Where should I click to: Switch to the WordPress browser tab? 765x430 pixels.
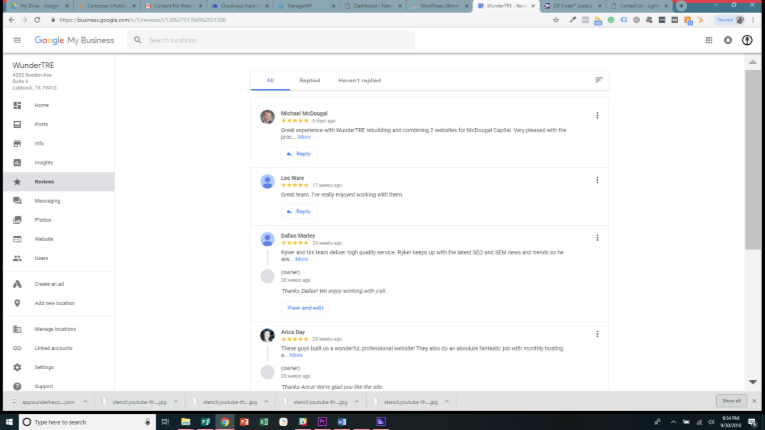coord(439,6)
